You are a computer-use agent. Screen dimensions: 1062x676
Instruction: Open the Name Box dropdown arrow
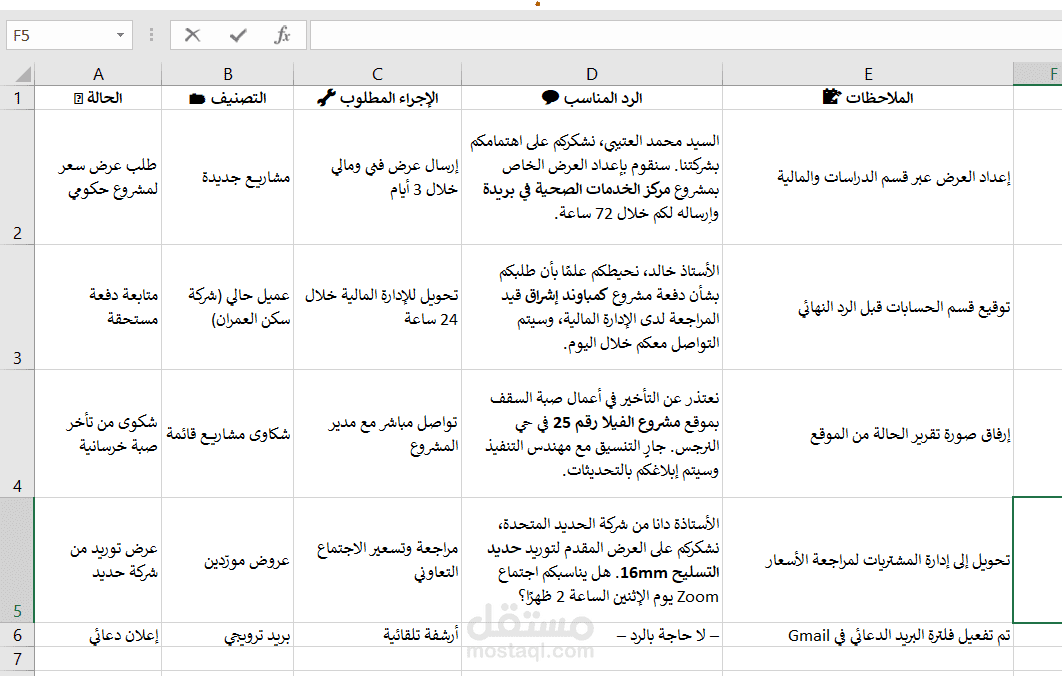point(120,35)
